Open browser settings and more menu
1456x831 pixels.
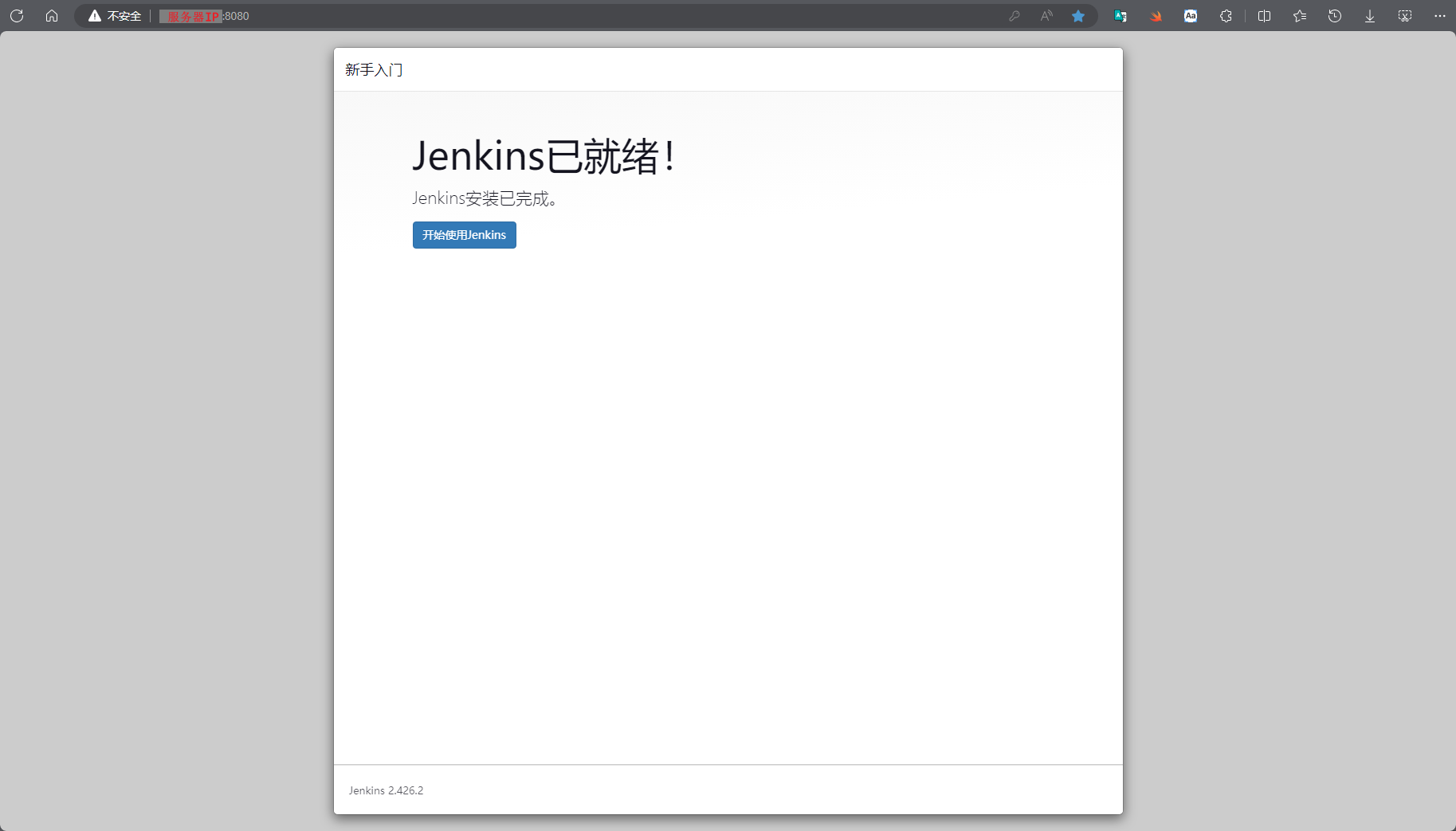click(x=1440, y=16)
